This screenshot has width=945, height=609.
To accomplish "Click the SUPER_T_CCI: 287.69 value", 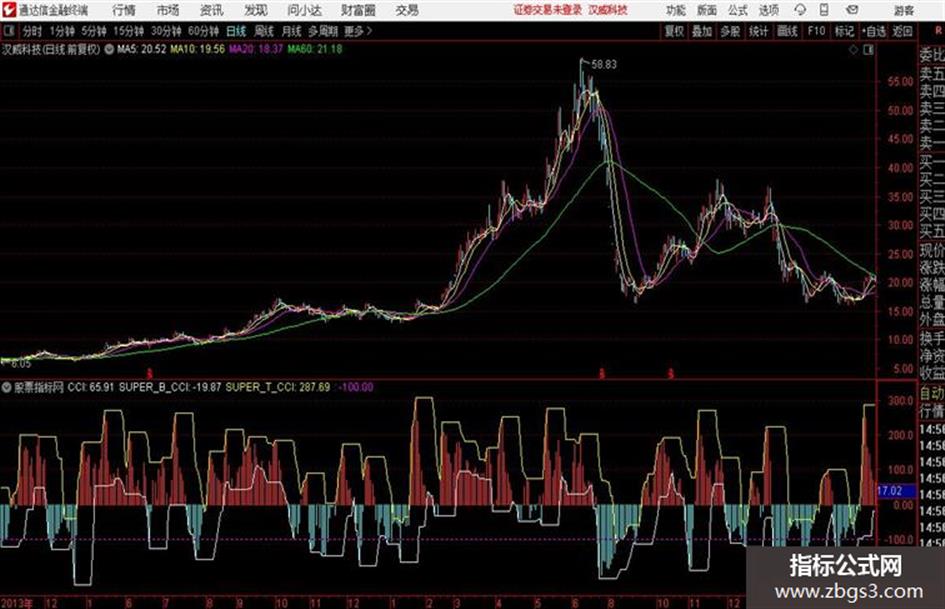I will pyautogui.click(x=278, y=387).
